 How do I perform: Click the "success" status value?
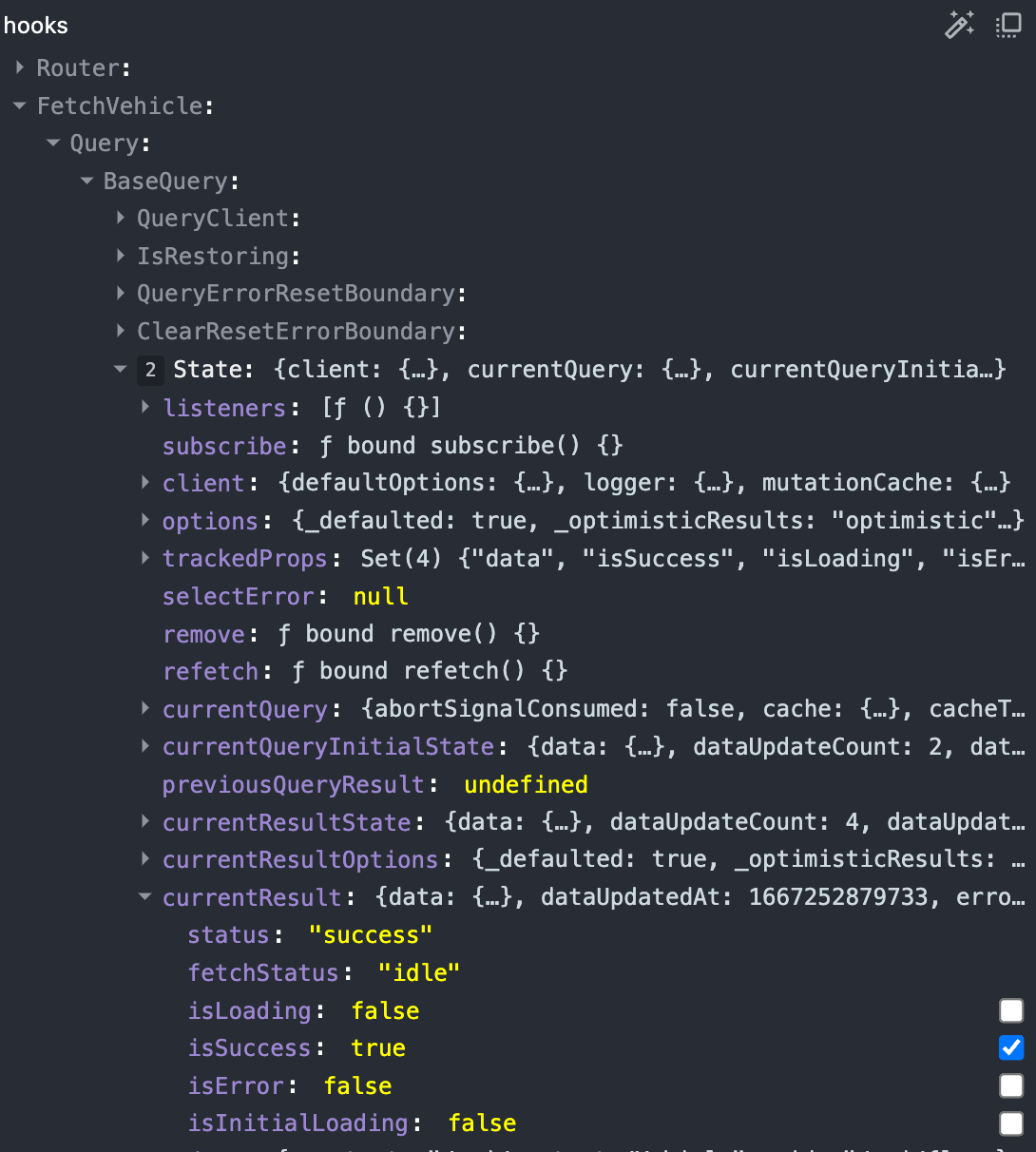(371, 935)
